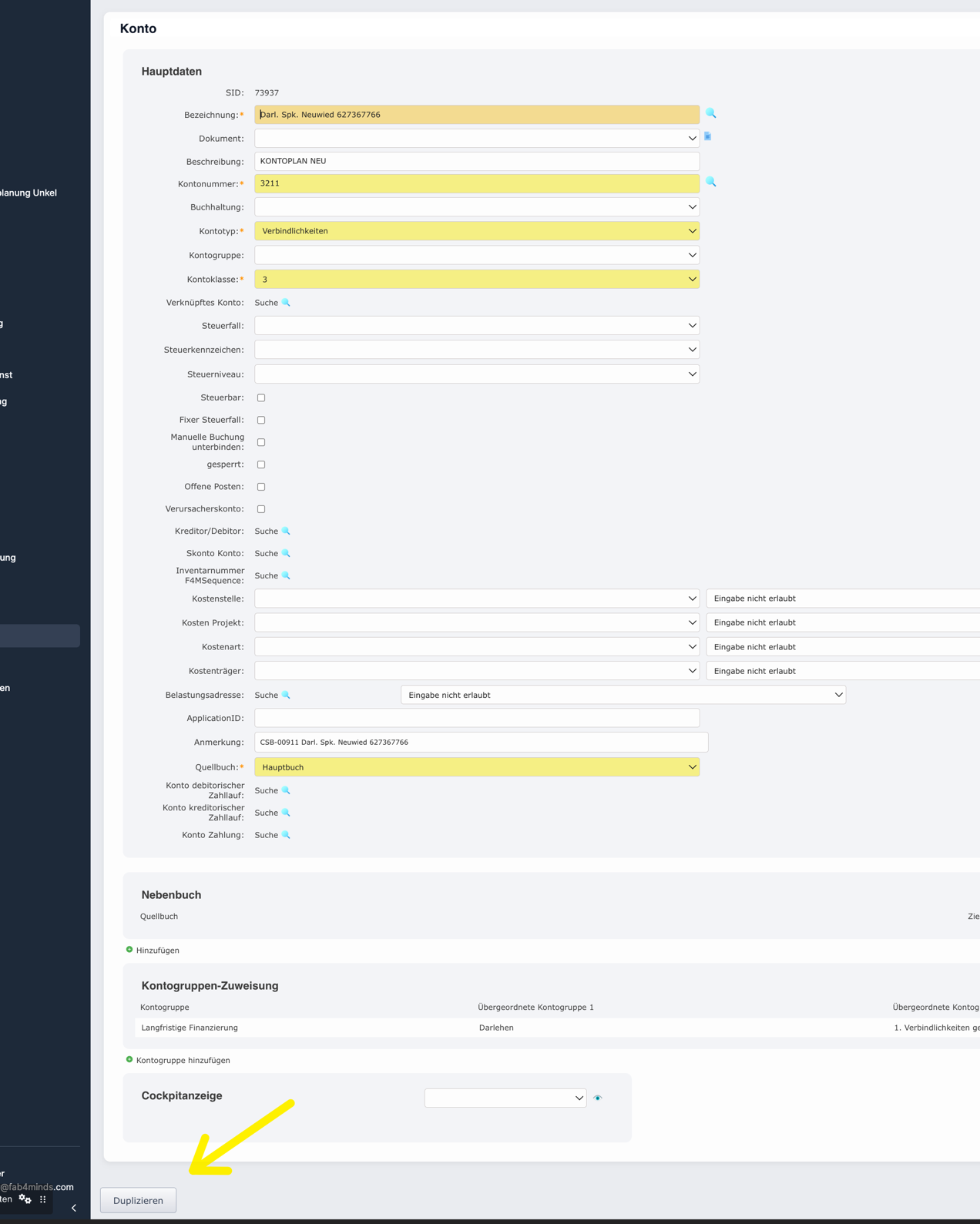Click the eye icon in Cockpitanzeige
980x1224 pixels.
[x=598, y=1098]
